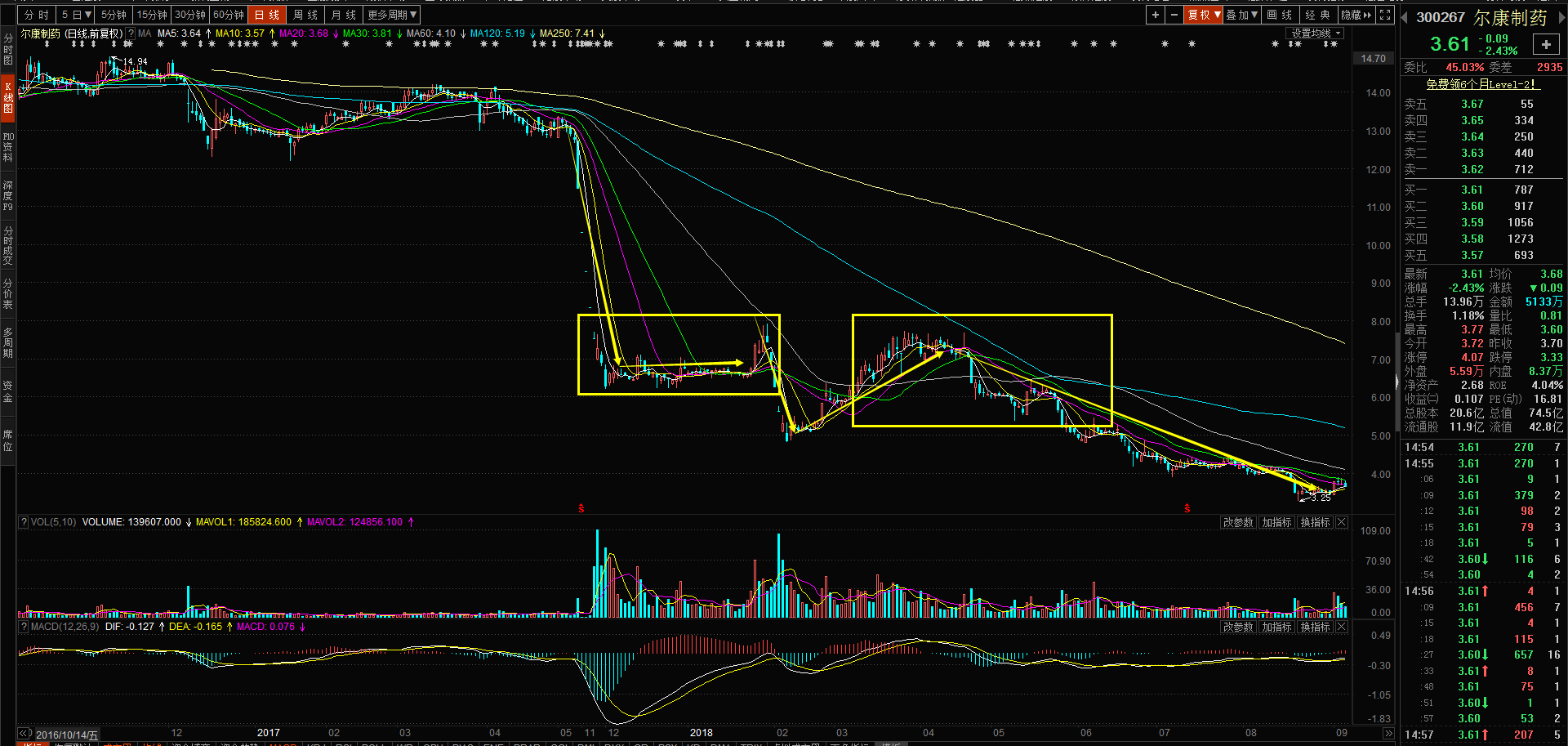Image resolution: width=1568 pixels, height=746 pixels.
Task: Click the question mark help icon
Action: tap(131, 34)
